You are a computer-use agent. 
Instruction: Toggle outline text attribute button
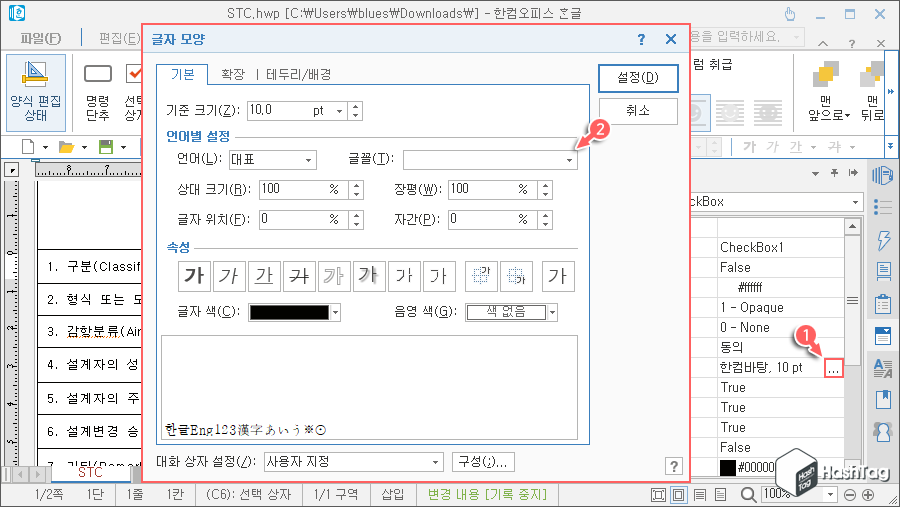(x=334, y=276)
